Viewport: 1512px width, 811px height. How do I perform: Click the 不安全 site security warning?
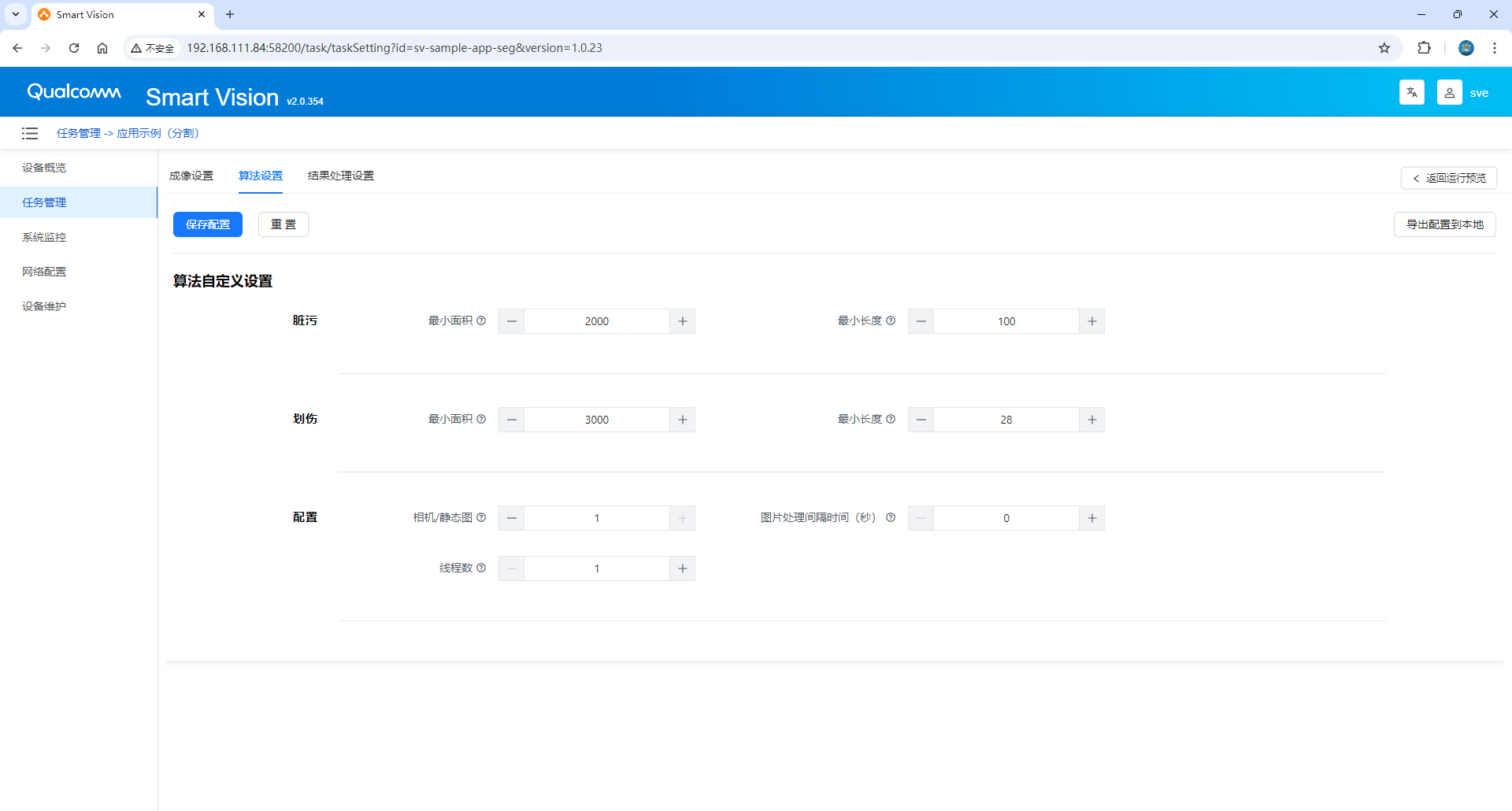click(x=153, y=48)
